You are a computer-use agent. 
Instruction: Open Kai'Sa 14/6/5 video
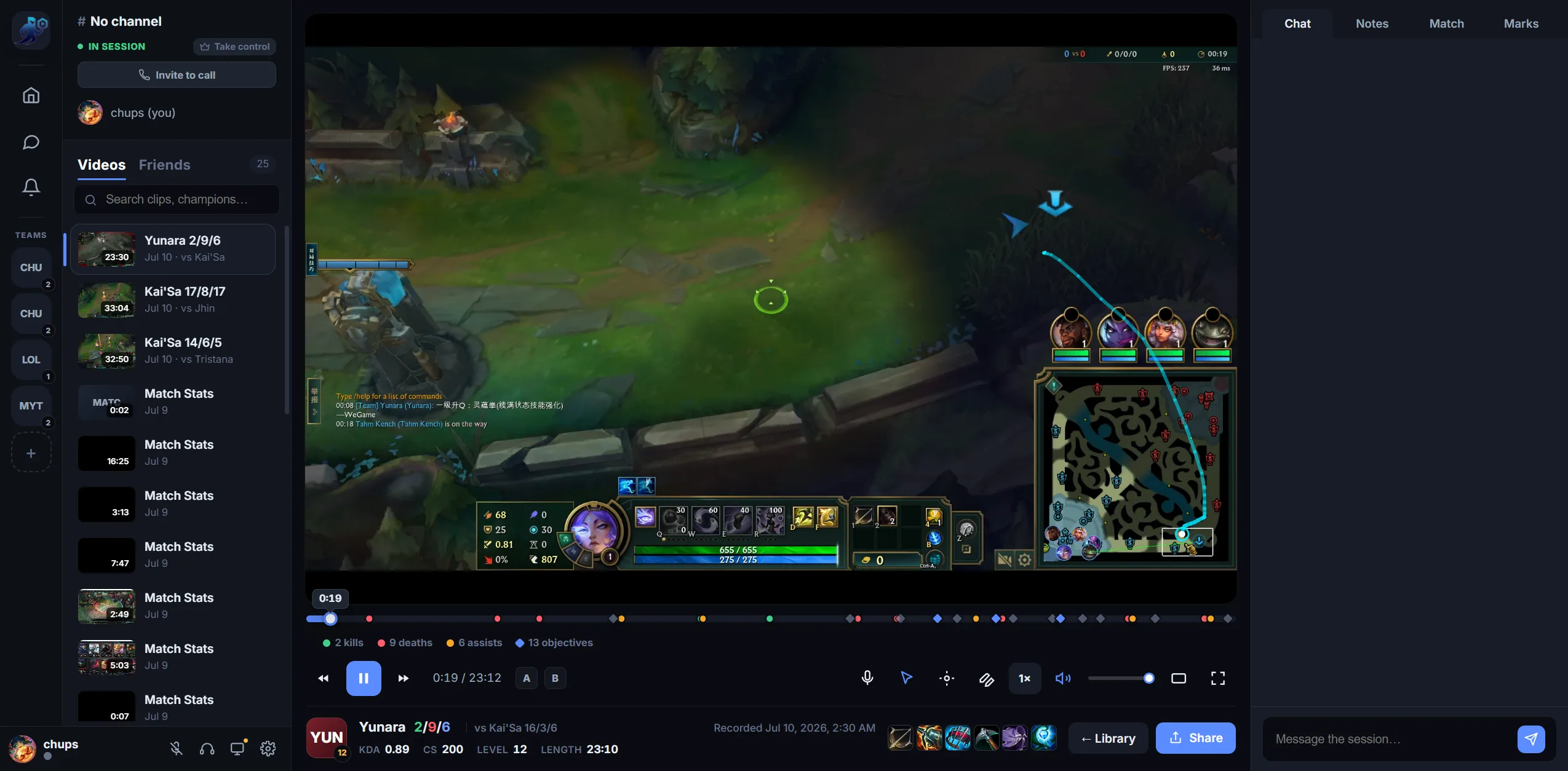tap(173, 351)
